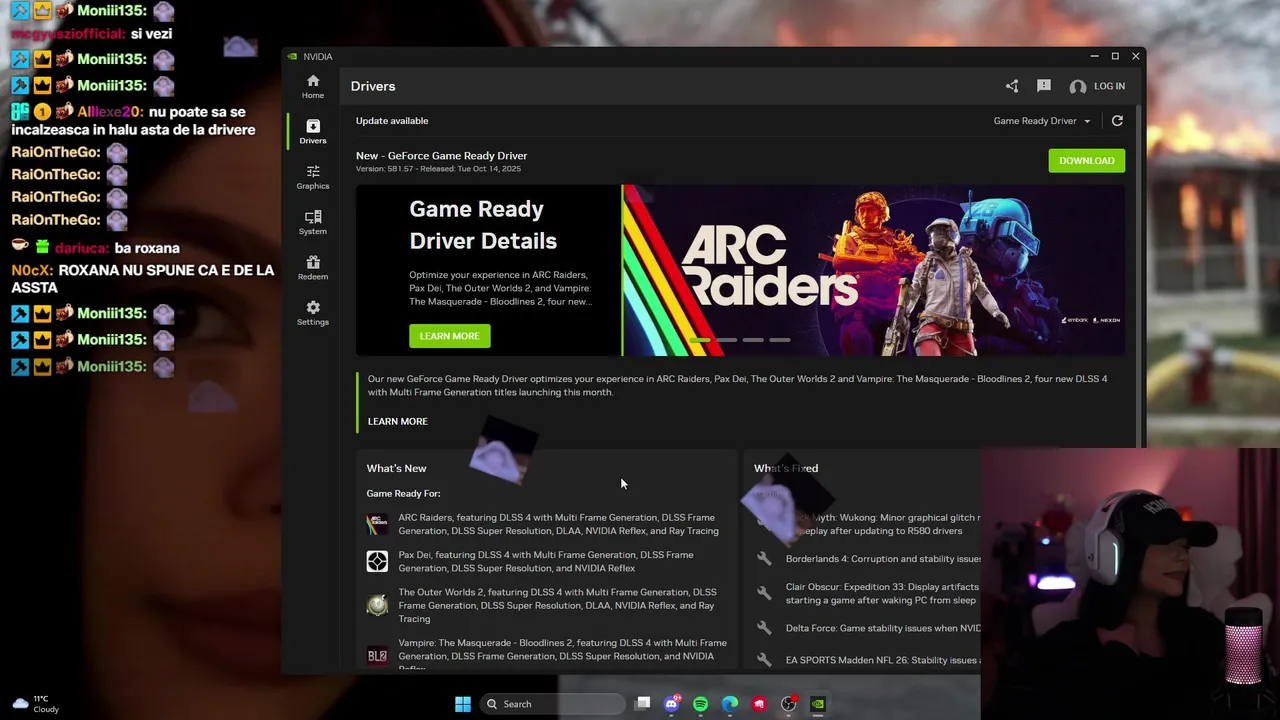Click wrench icon beside Borderlands 4 fix
Image resolution: width=1280 pixels, height=720 pixels.
tap(764, 559)
